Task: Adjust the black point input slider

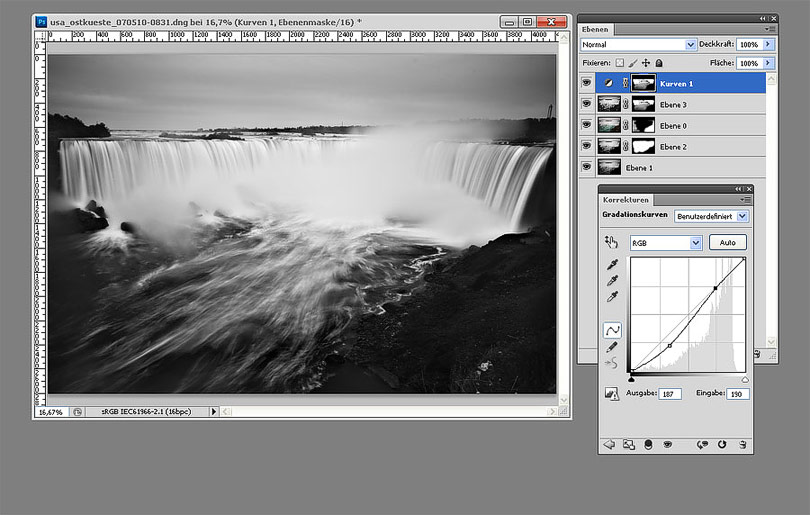Action: coord(631,379)
